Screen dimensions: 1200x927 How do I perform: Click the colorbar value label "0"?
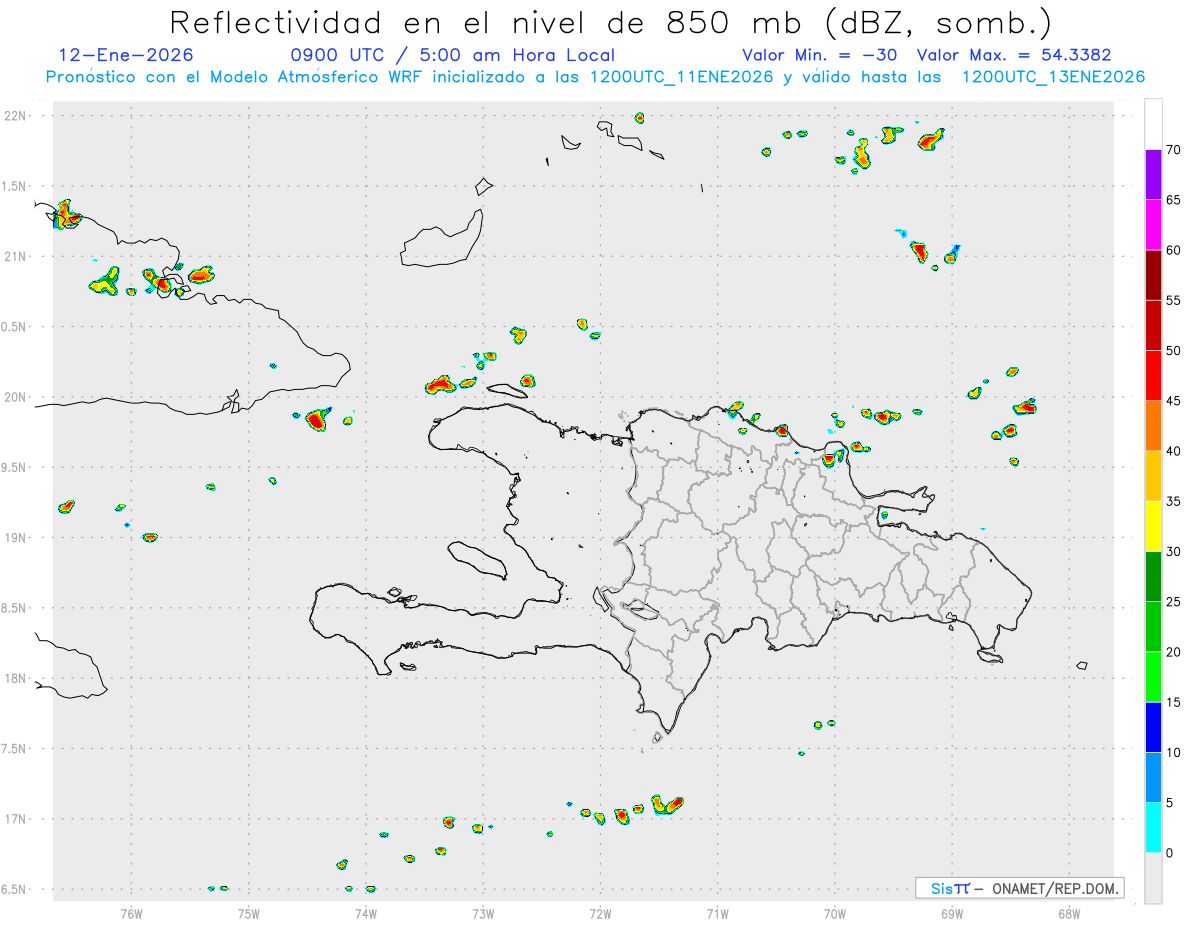tap(1170, 852)
